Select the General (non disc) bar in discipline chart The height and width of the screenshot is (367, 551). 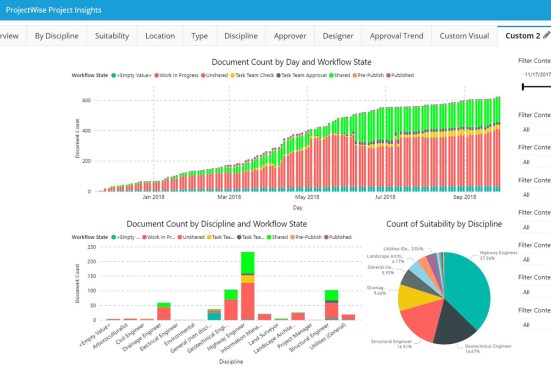[x=214, y=315]
